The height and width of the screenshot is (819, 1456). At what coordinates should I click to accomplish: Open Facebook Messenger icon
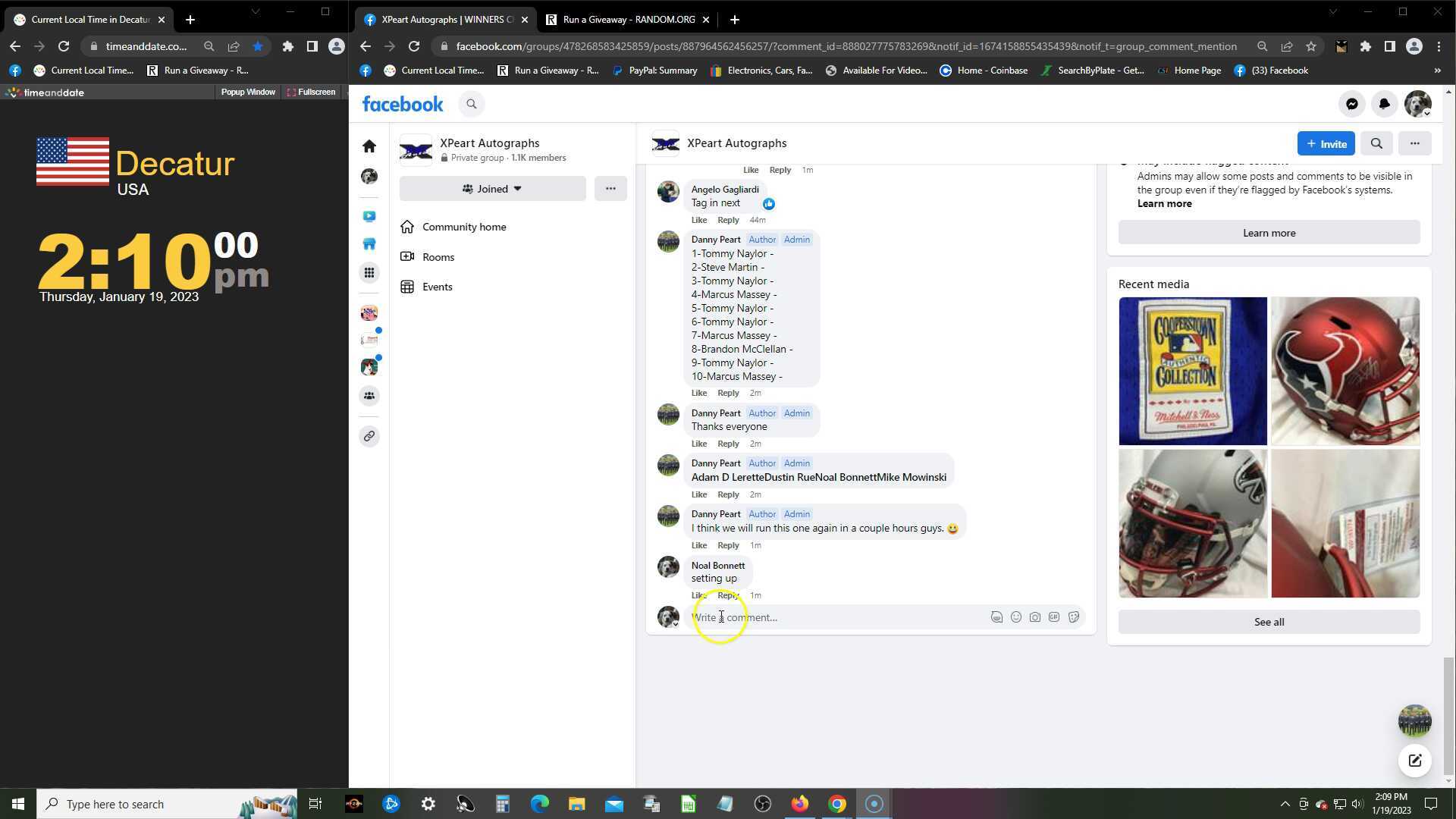tap(1351, 104)
